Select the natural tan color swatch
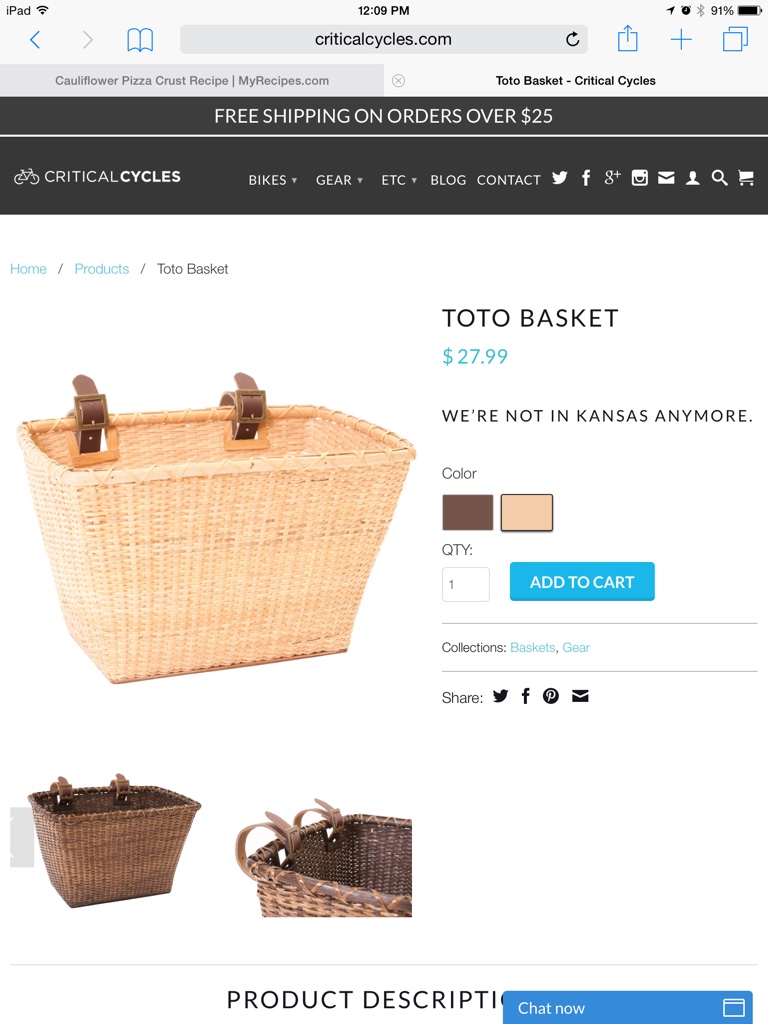 pyautogui.click(x=526, y=512)
